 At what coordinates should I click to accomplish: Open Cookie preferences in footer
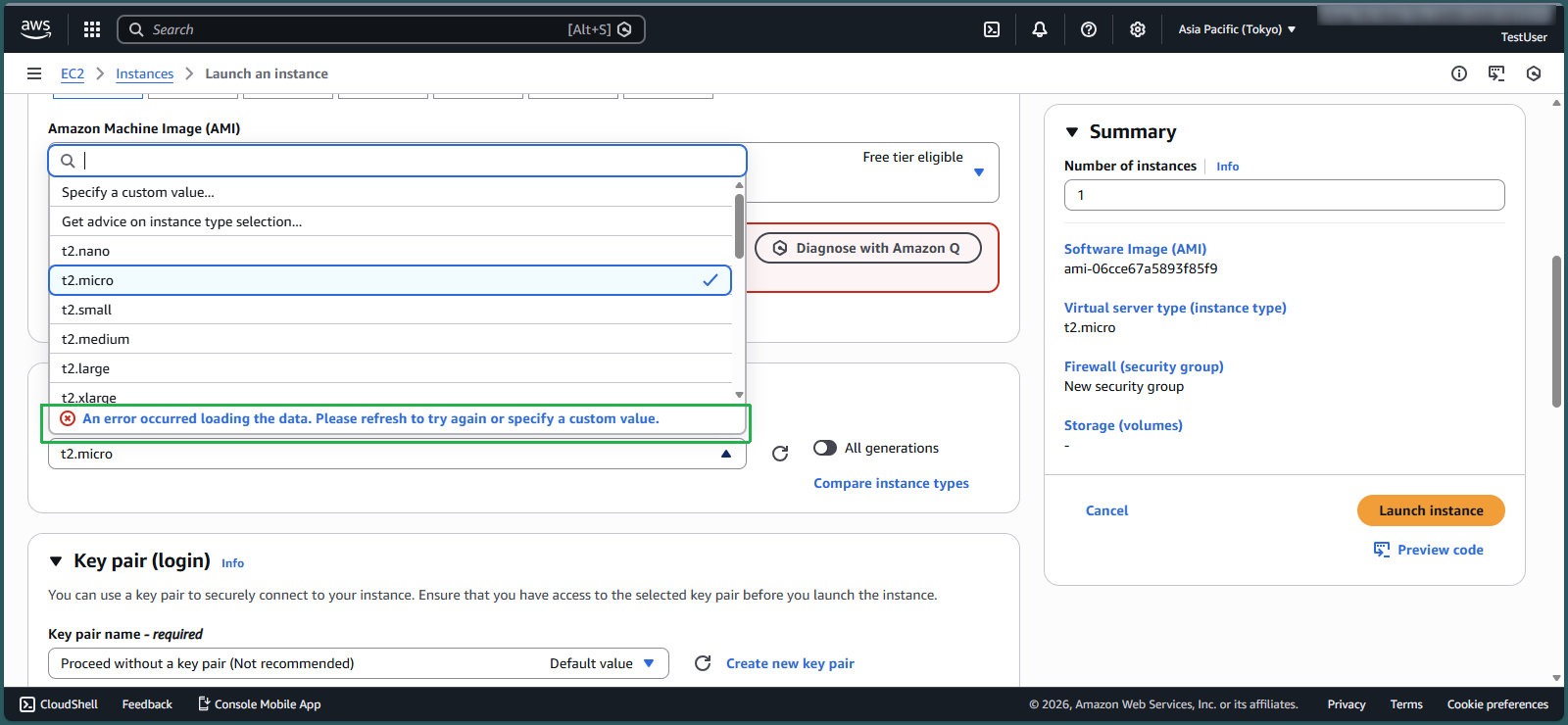click(x=1497, y=704)
